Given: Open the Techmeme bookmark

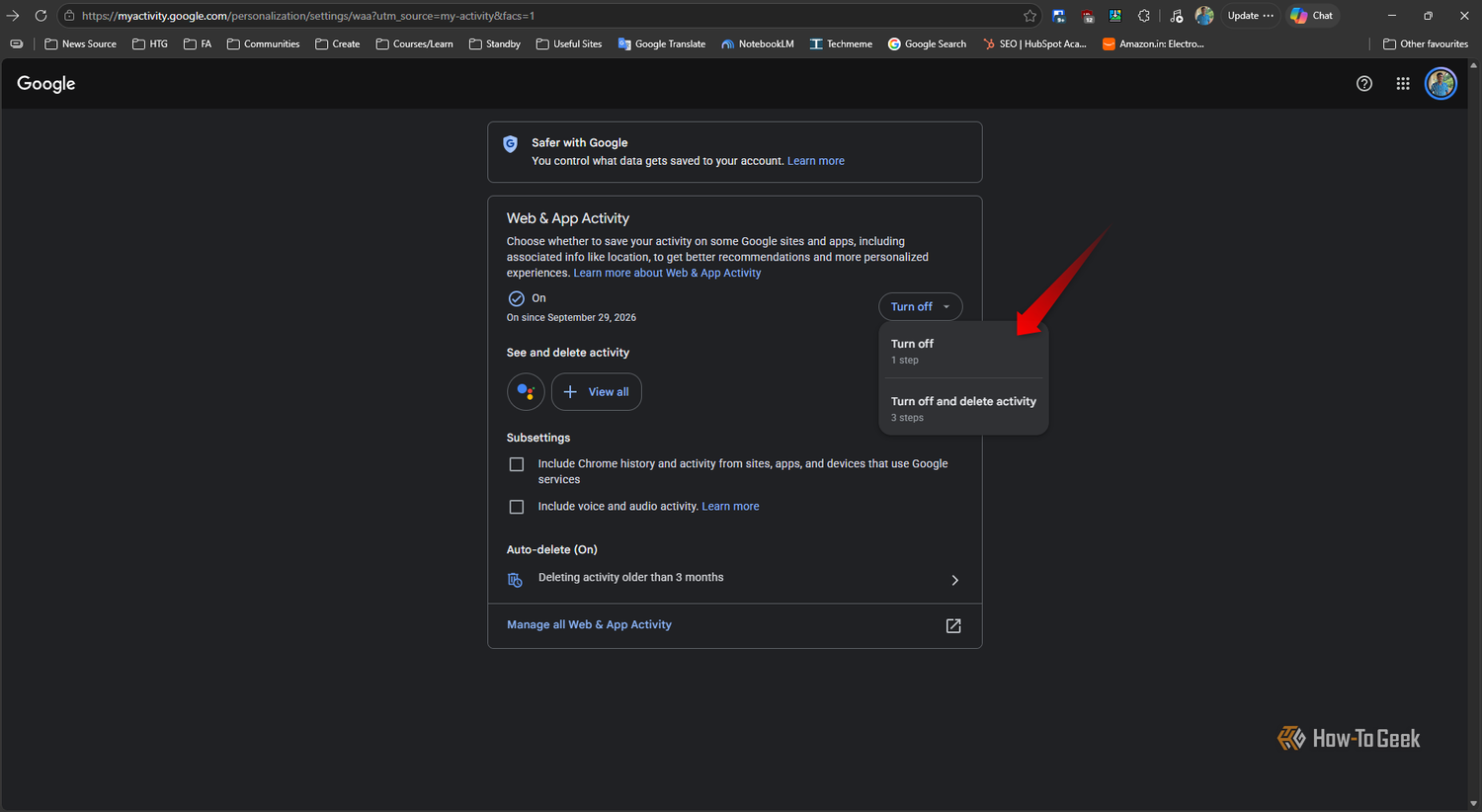Looking at the screenshot, I should (x=841, y=44).
